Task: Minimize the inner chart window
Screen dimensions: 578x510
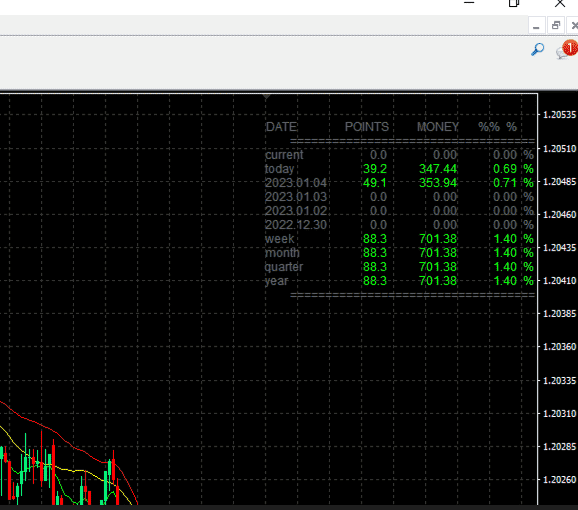Action: [536, 26]
